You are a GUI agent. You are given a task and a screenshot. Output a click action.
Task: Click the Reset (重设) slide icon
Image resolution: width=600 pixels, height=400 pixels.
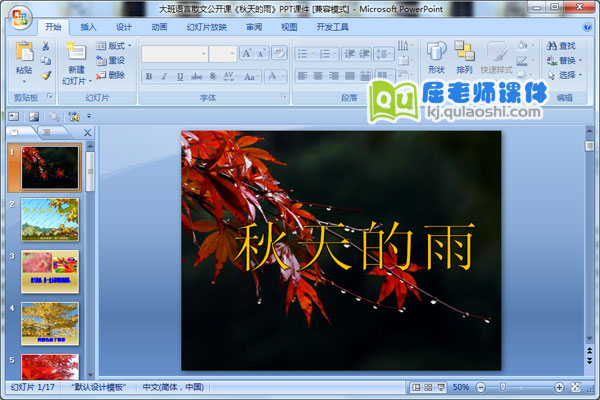[101, 60]
